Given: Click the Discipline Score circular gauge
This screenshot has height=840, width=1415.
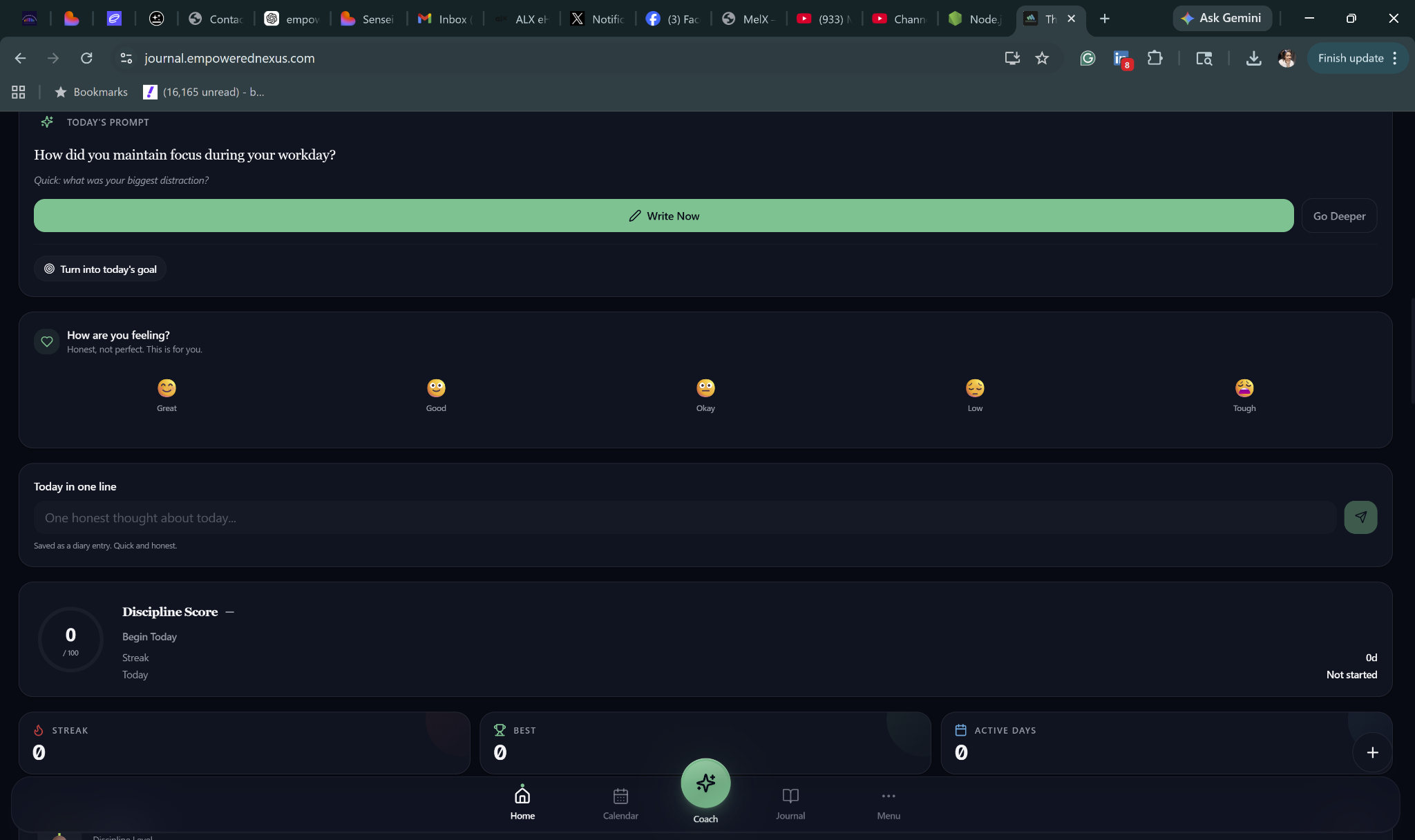Looking at the screenshot, I should (70, 640).
